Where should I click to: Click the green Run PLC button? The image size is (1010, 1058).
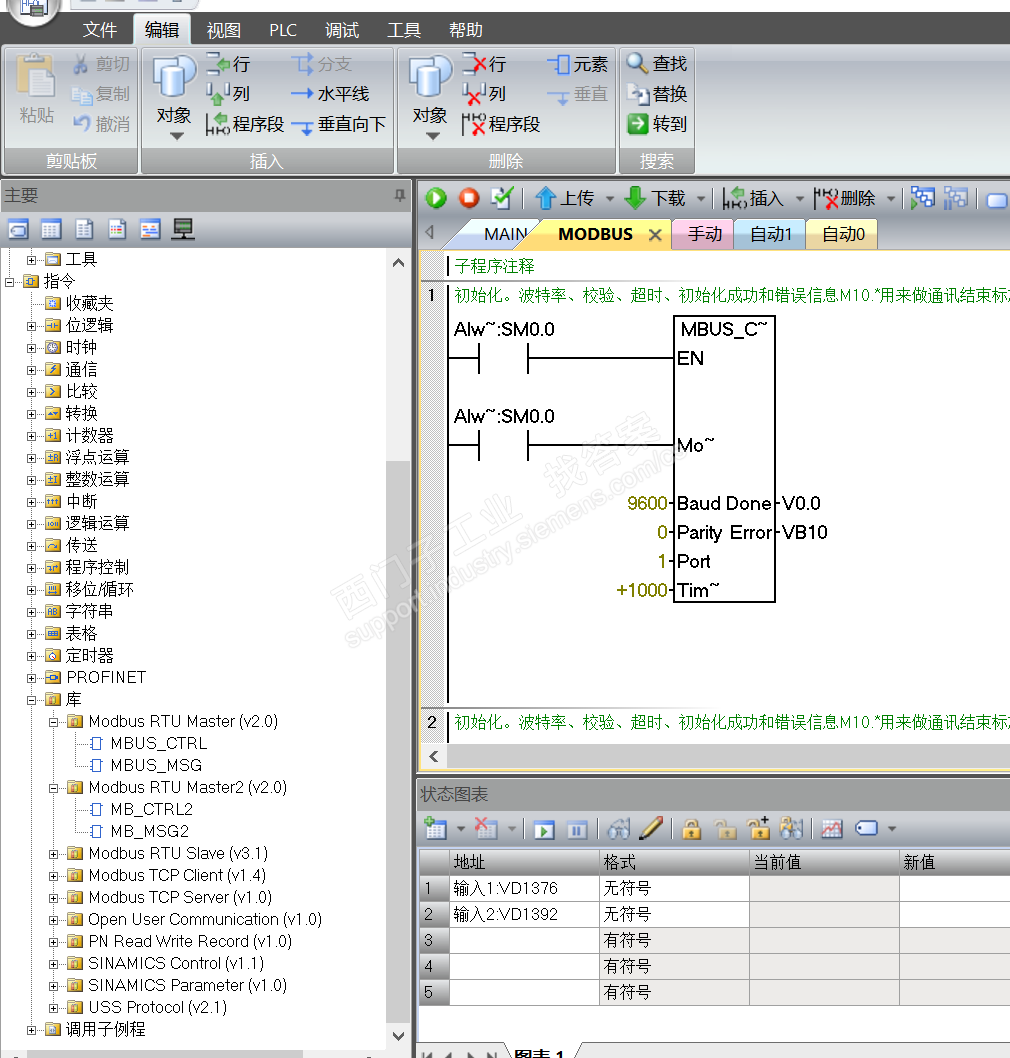coord(436,198)
